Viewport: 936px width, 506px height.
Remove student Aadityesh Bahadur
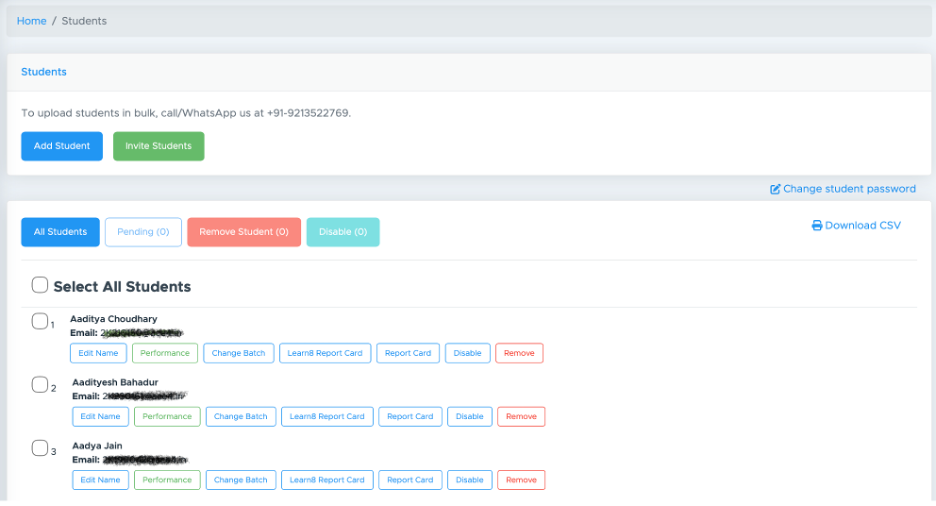[x=521, y=416]
